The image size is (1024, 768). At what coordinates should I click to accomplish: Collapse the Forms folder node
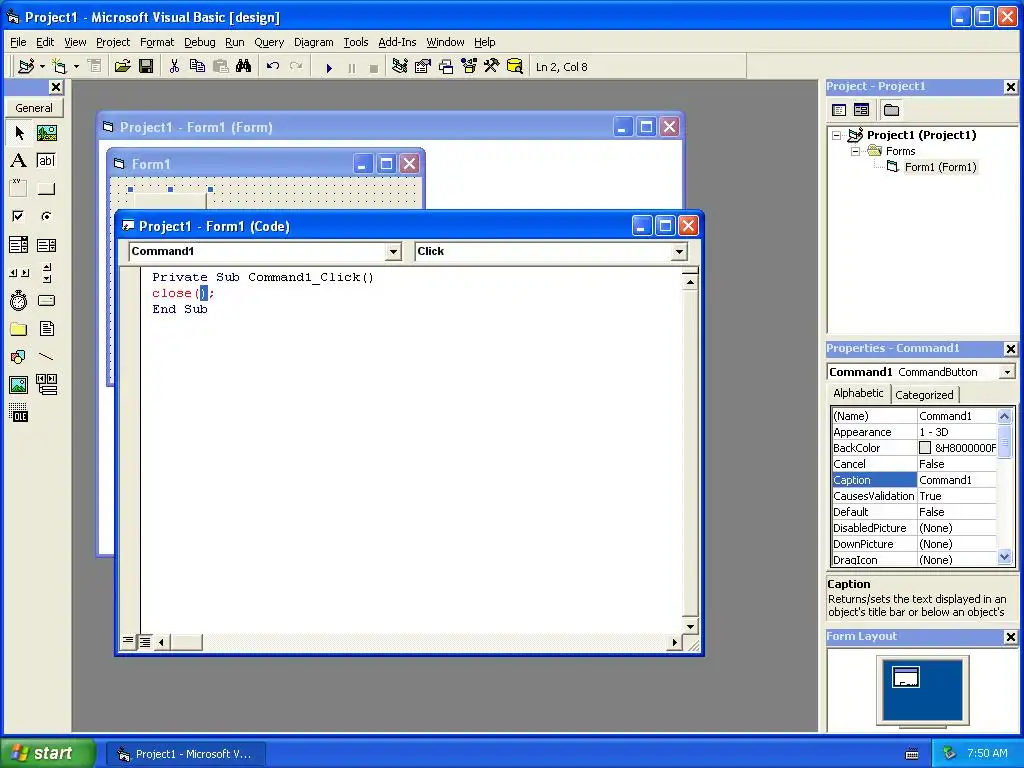[x=856, y=152]
